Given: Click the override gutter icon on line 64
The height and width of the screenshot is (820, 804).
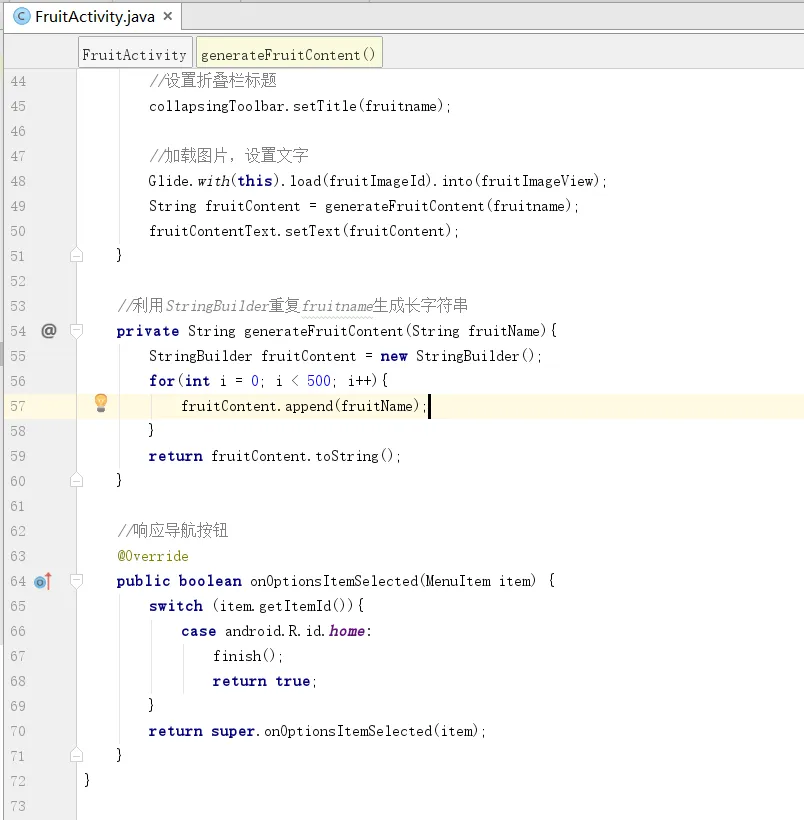Looking at the screenshot, I should (x=43, y=581).
